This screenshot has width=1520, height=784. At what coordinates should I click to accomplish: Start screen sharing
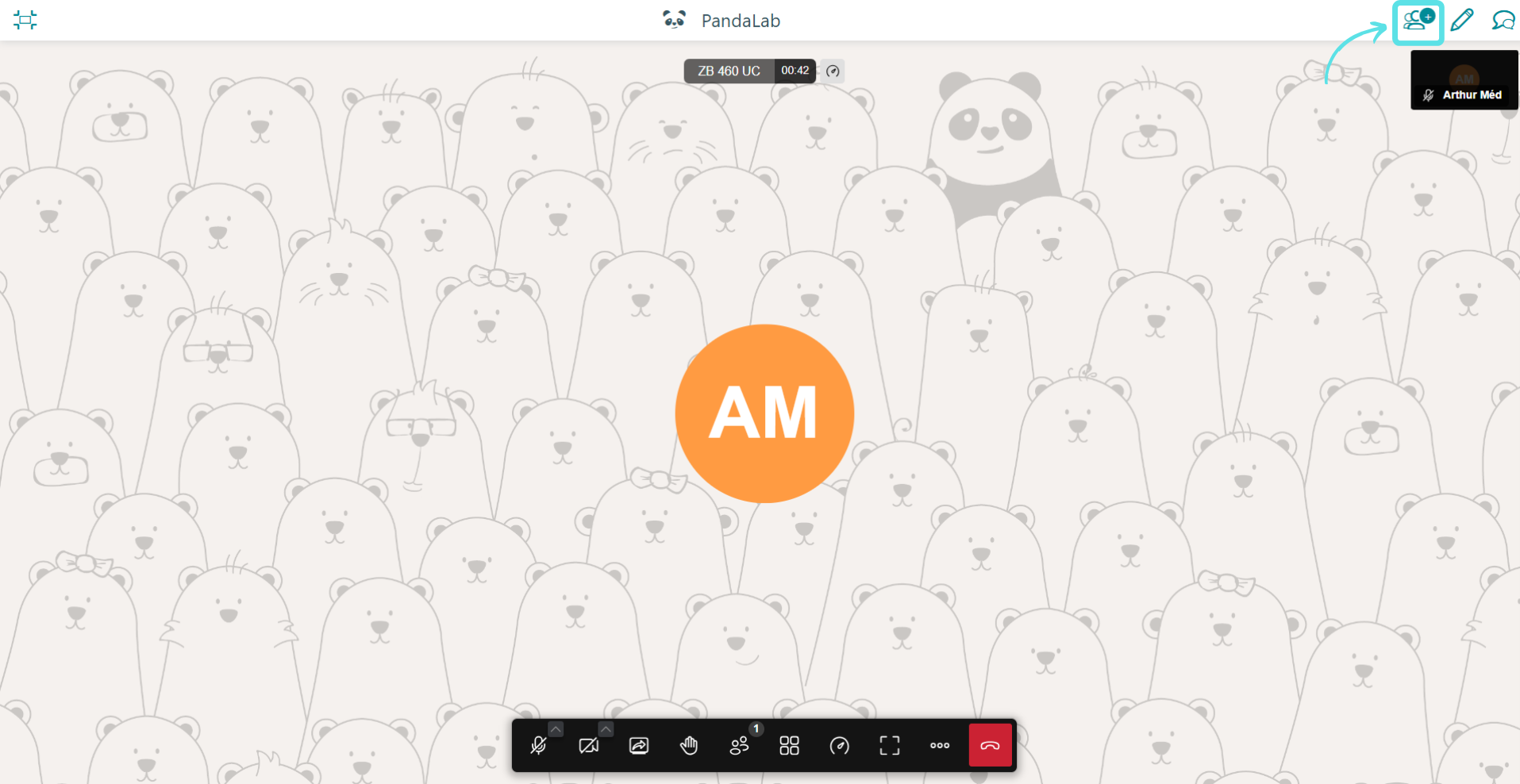(x=639, y=746)
